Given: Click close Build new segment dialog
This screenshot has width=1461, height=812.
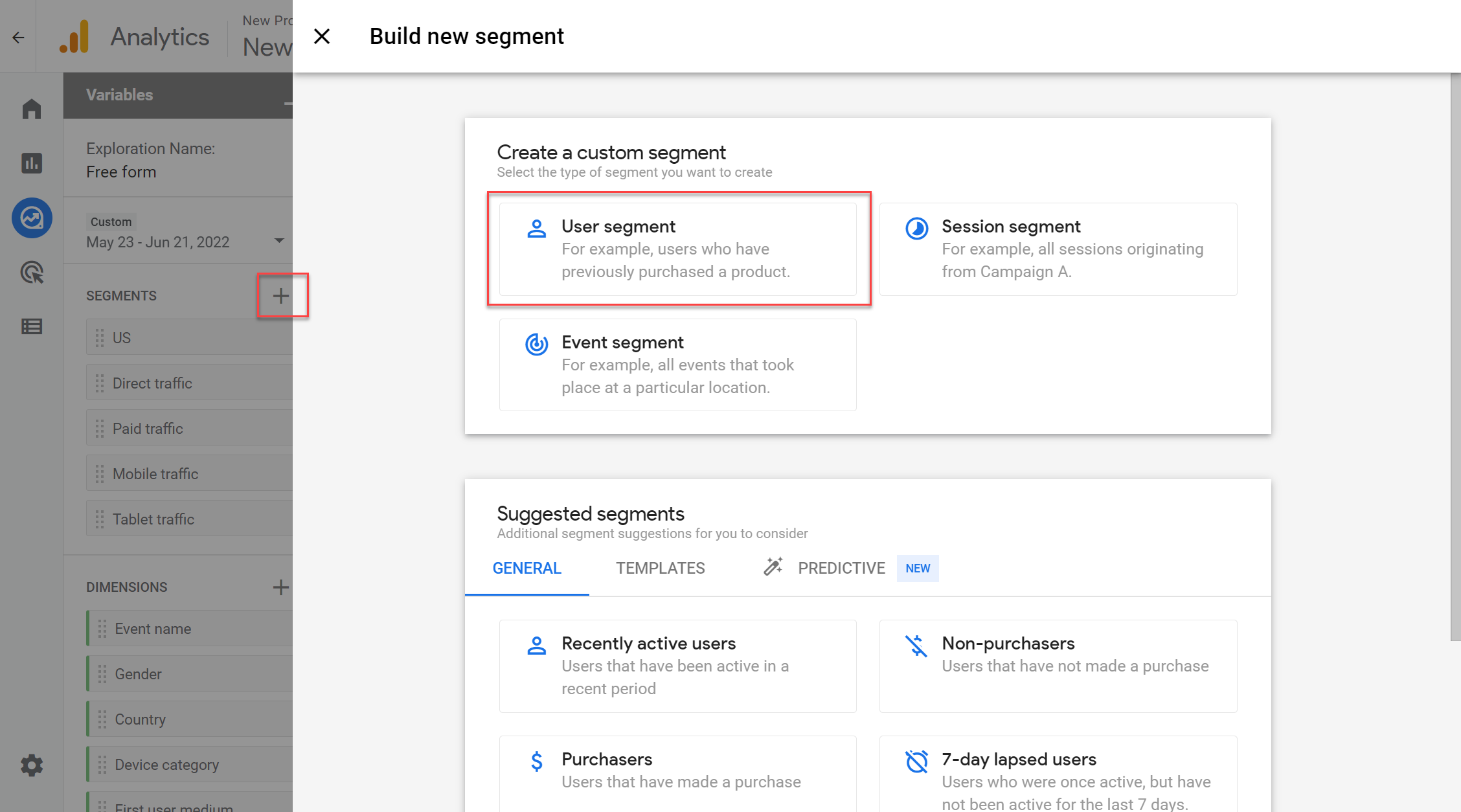Looking at the screenshot, I should coord(323,35).
